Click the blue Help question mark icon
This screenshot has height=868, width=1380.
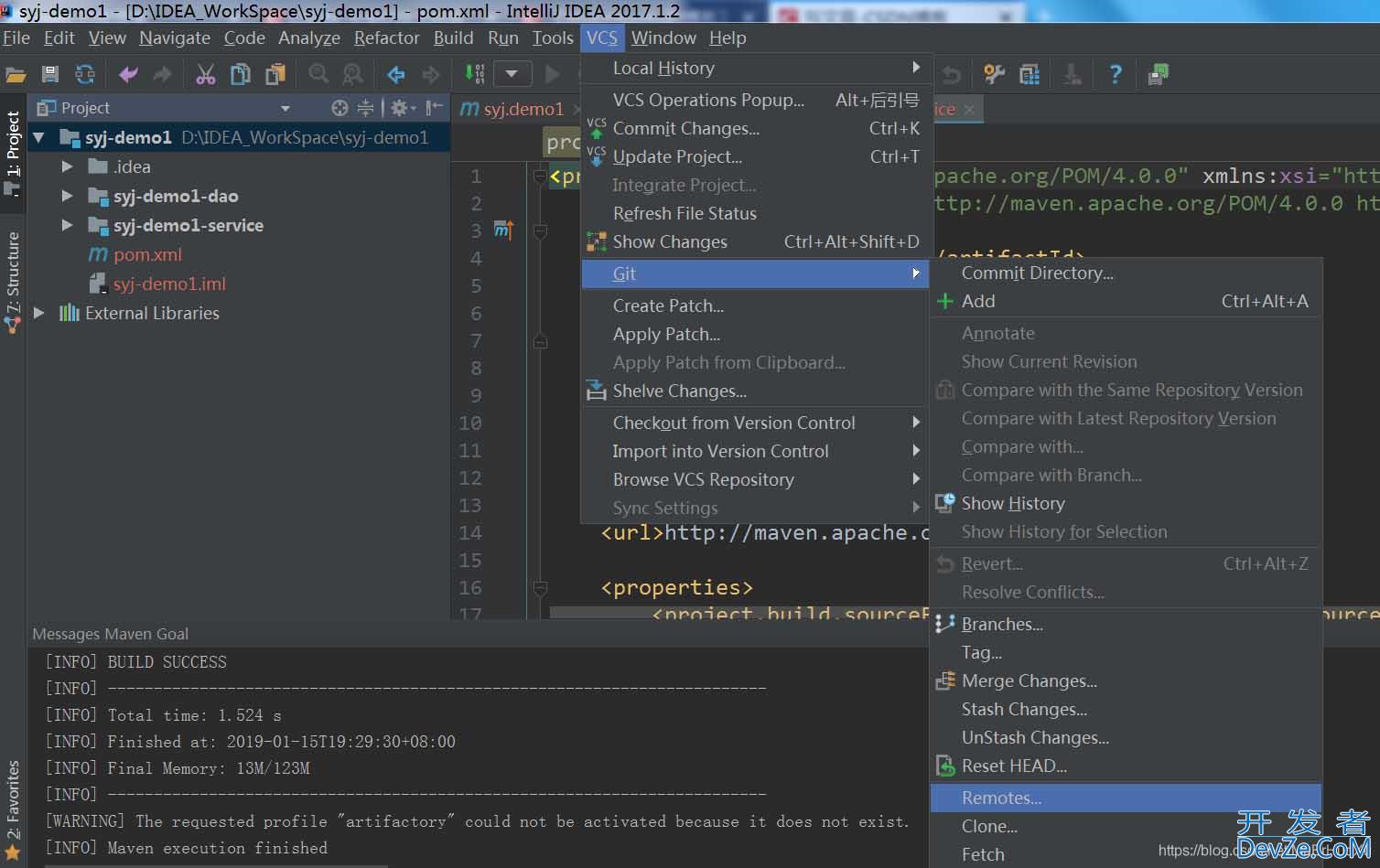[1115, 75]
